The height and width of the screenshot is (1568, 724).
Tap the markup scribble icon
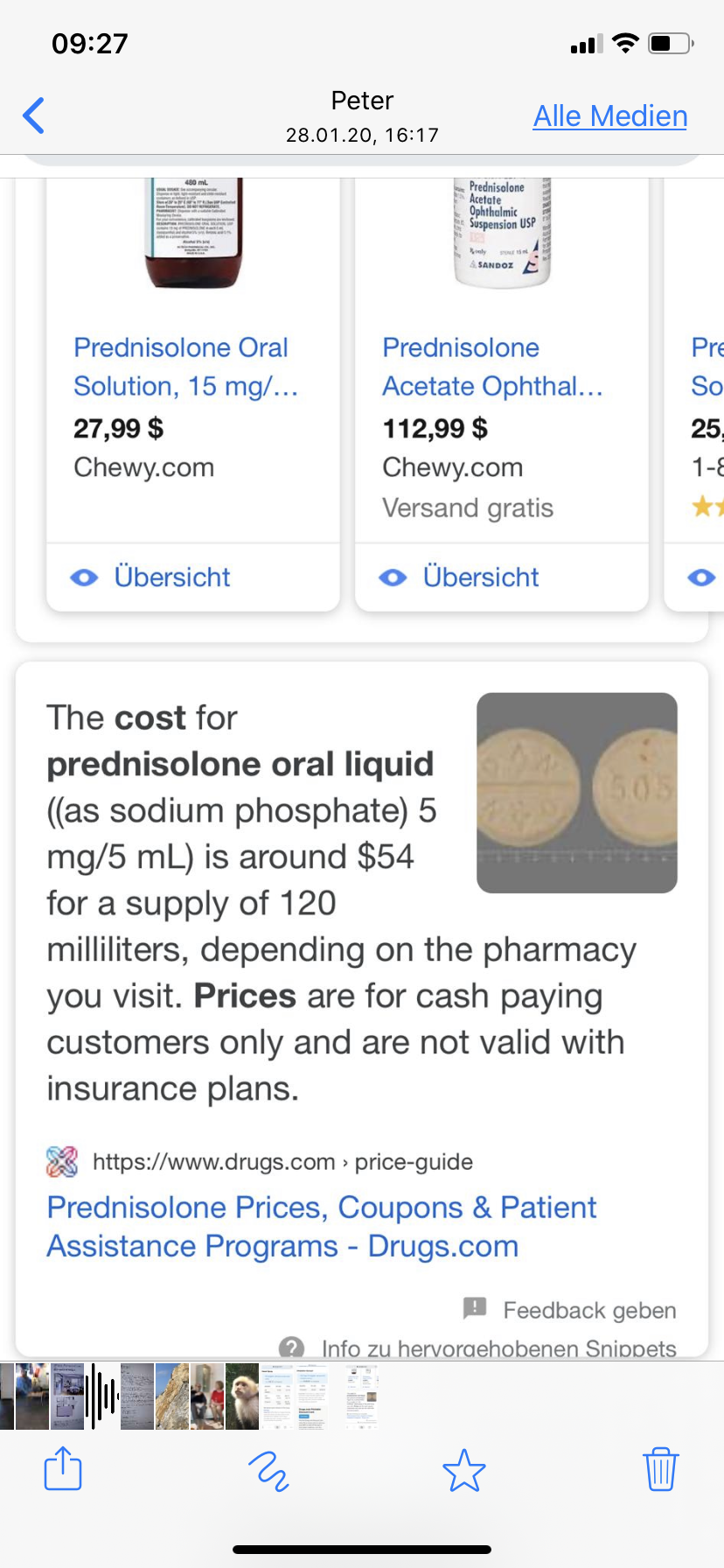point(268,1471)
